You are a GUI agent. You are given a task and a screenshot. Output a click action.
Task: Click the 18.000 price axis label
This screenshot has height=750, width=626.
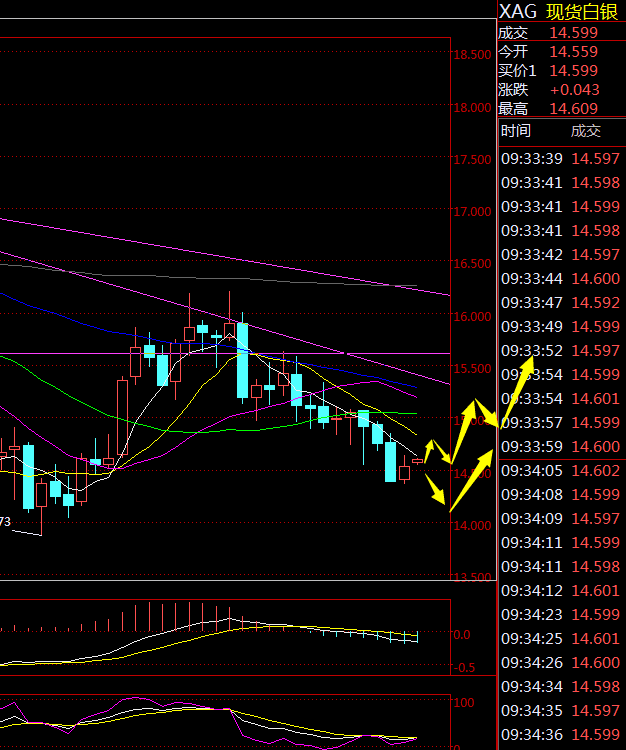[472, 108]
